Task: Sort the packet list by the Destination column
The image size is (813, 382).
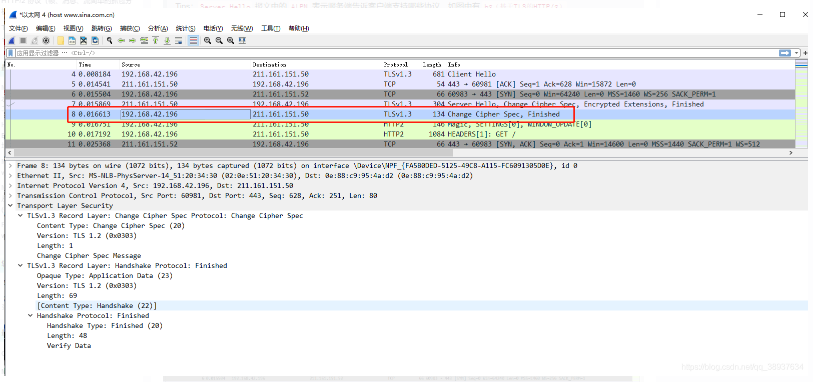Action: [317, 65]
